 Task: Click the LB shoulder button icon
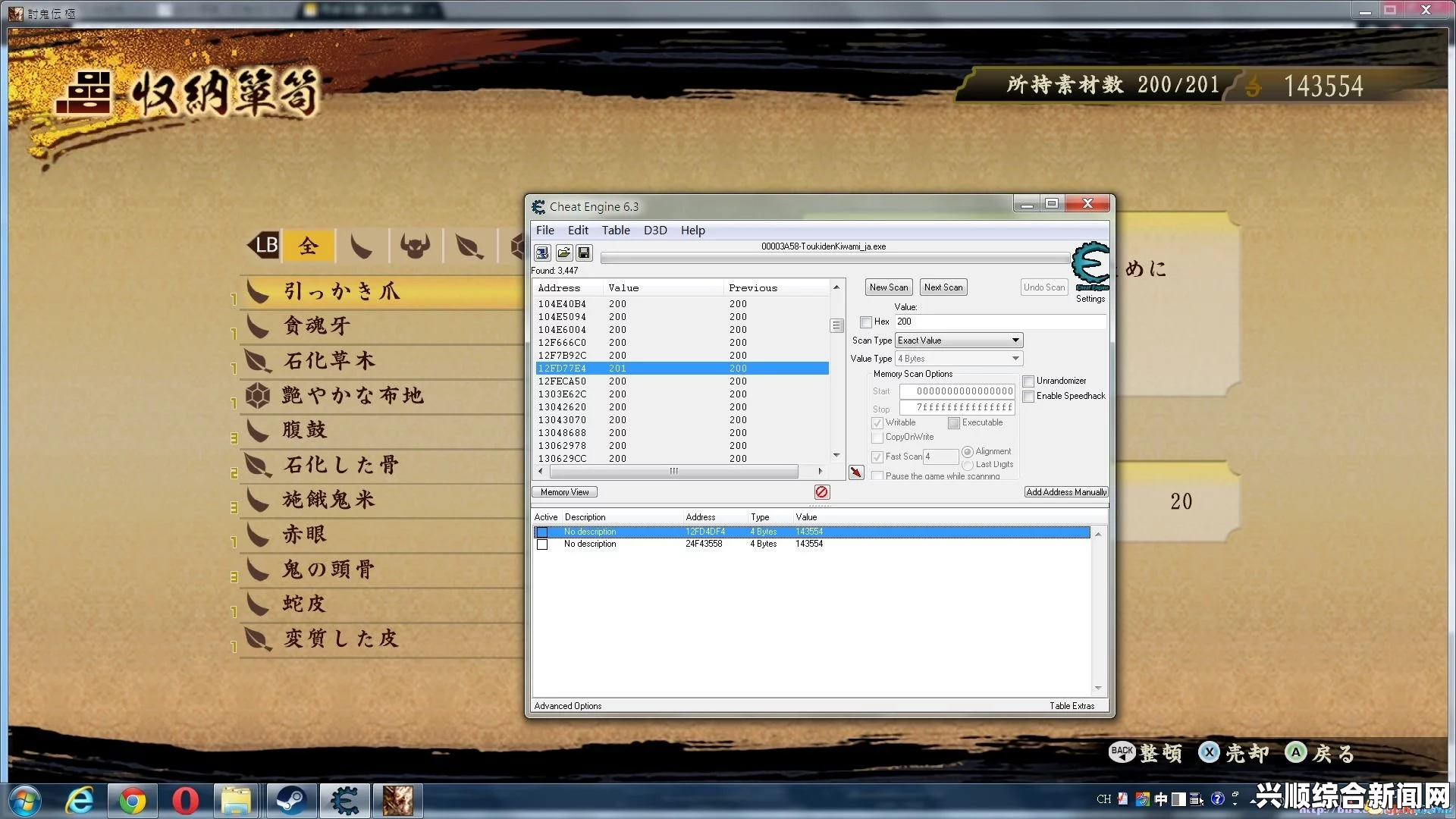click(x=264, y=245)
